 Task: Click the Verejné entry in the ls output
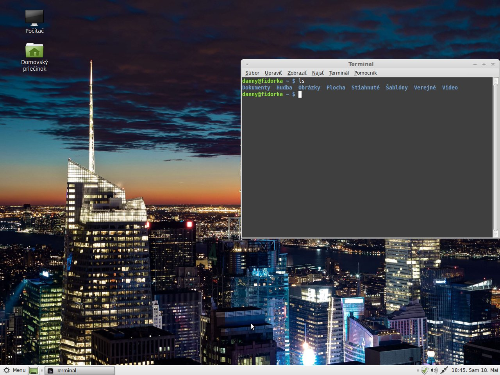pos(425,88)
